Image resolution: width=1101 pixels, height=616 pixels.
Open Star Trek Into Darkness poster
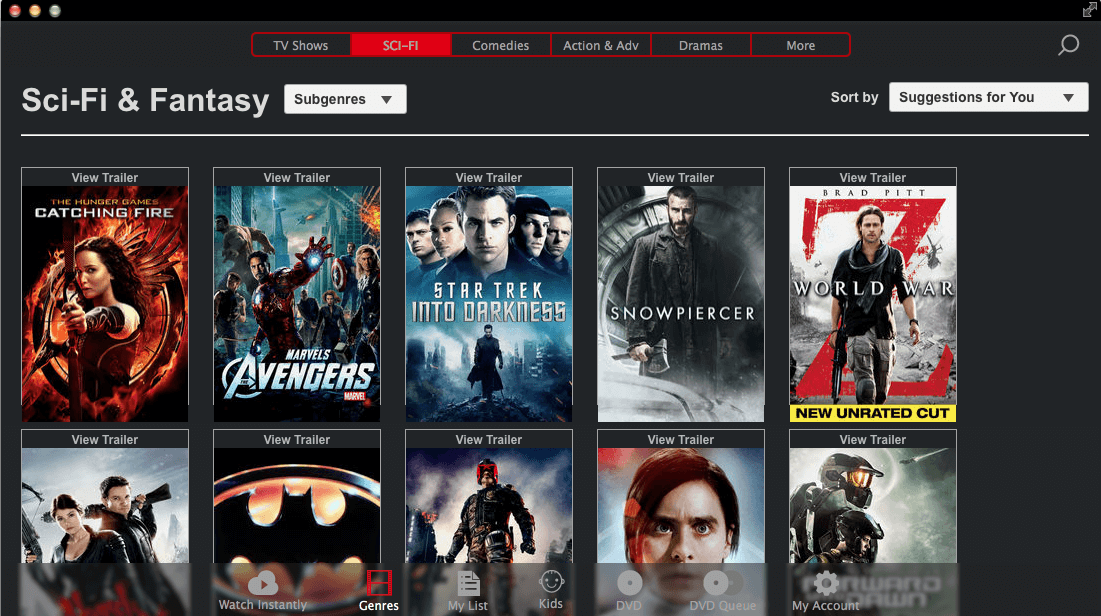tap(489, 303)
